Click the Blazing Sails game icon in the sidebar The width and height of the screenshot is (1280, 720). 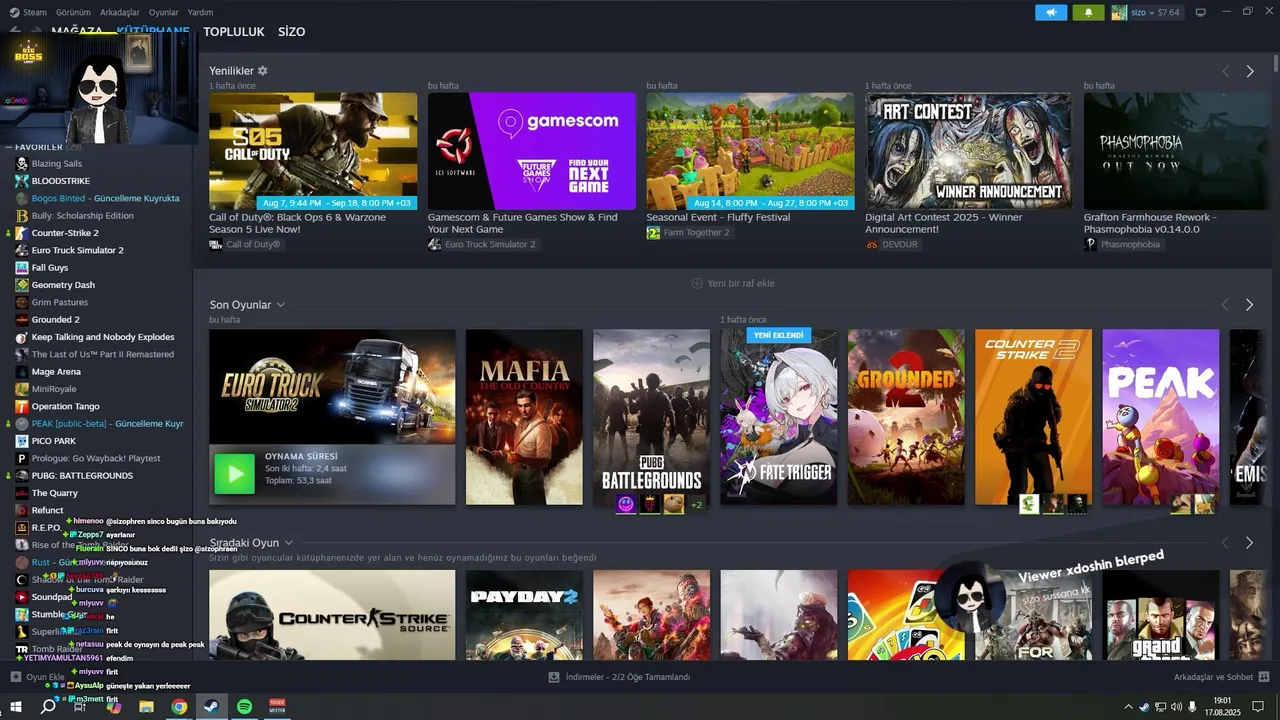pos(22,163)
